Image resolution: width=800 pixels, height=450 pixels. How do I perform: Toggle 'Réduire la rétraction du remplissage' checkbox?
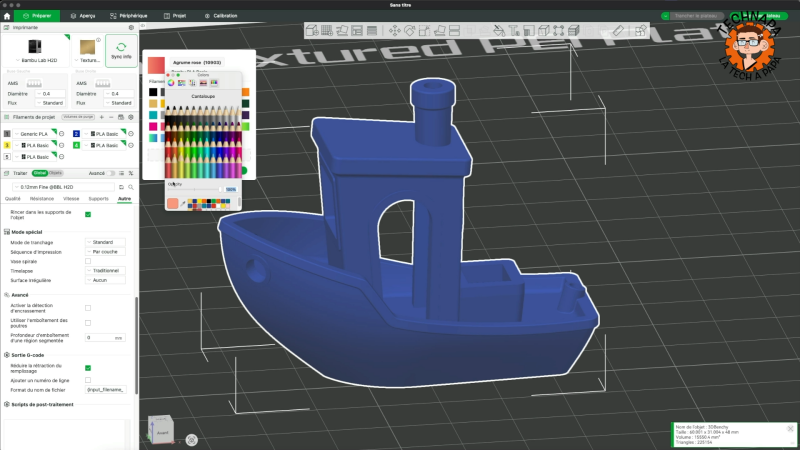point(88,368)
